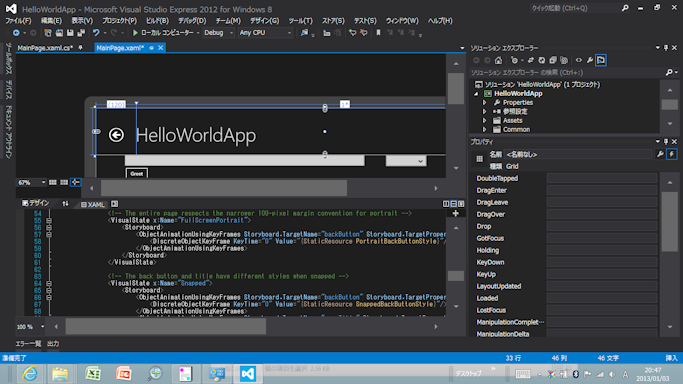Click the New Project toolbar icon
Screen dimensions: 683x384
pyautogui.click(x=48, y=33)
